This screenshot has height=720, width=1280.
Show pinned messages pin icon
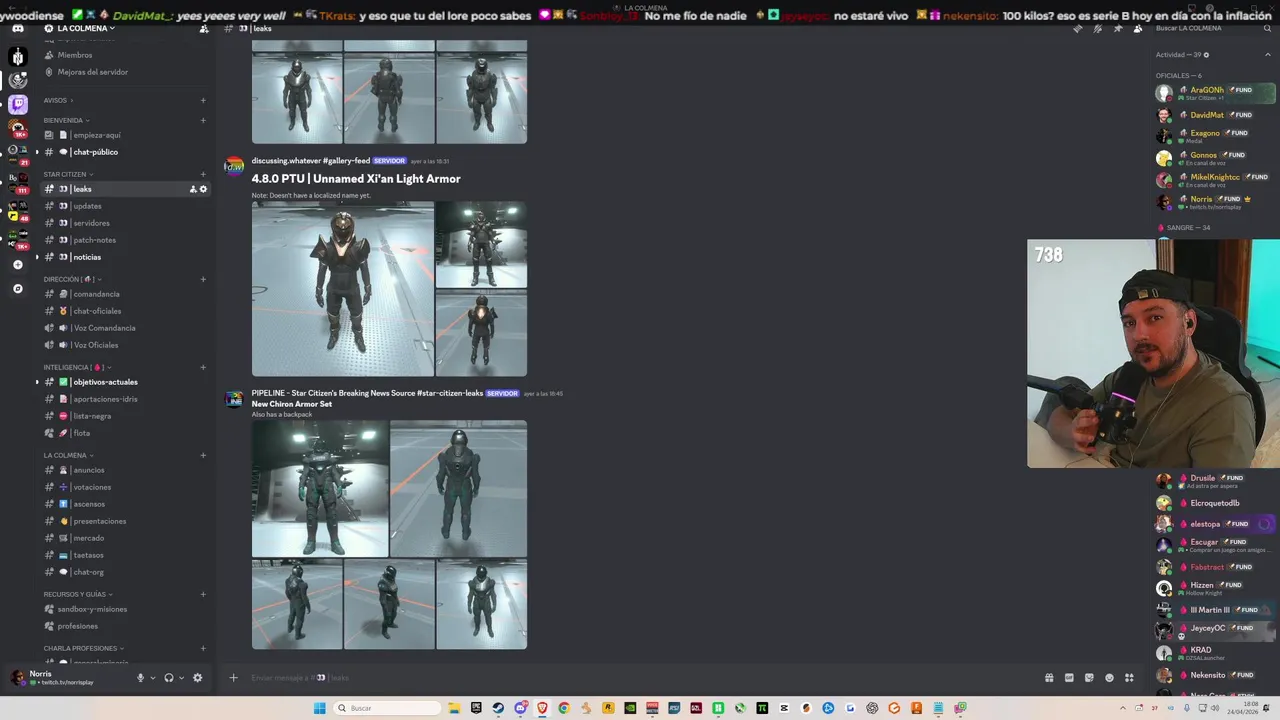pyautogui.click(x=1118, y=28)
